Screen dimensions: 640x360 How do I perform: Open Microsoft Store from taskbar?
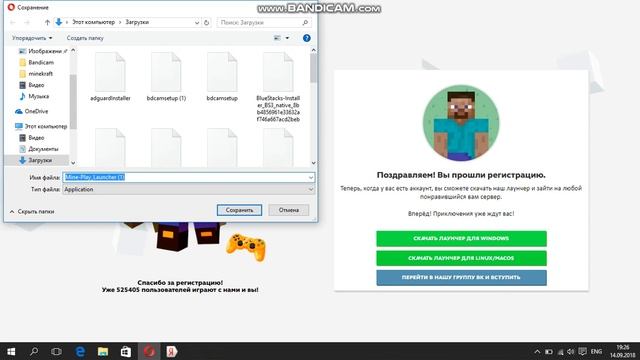(126, 351)
